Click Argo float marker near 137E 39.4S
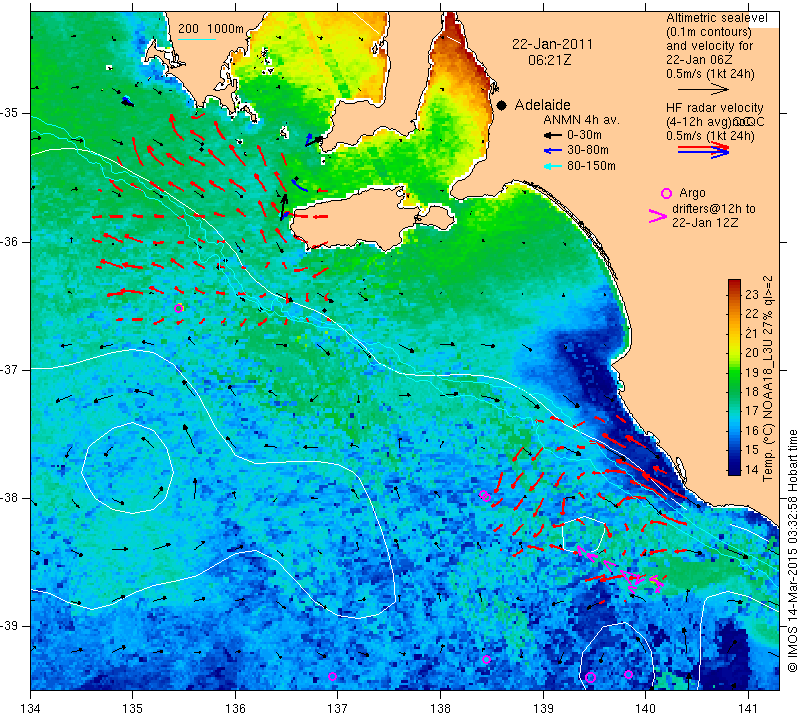 pyautogui.click(x=332, y=676)
